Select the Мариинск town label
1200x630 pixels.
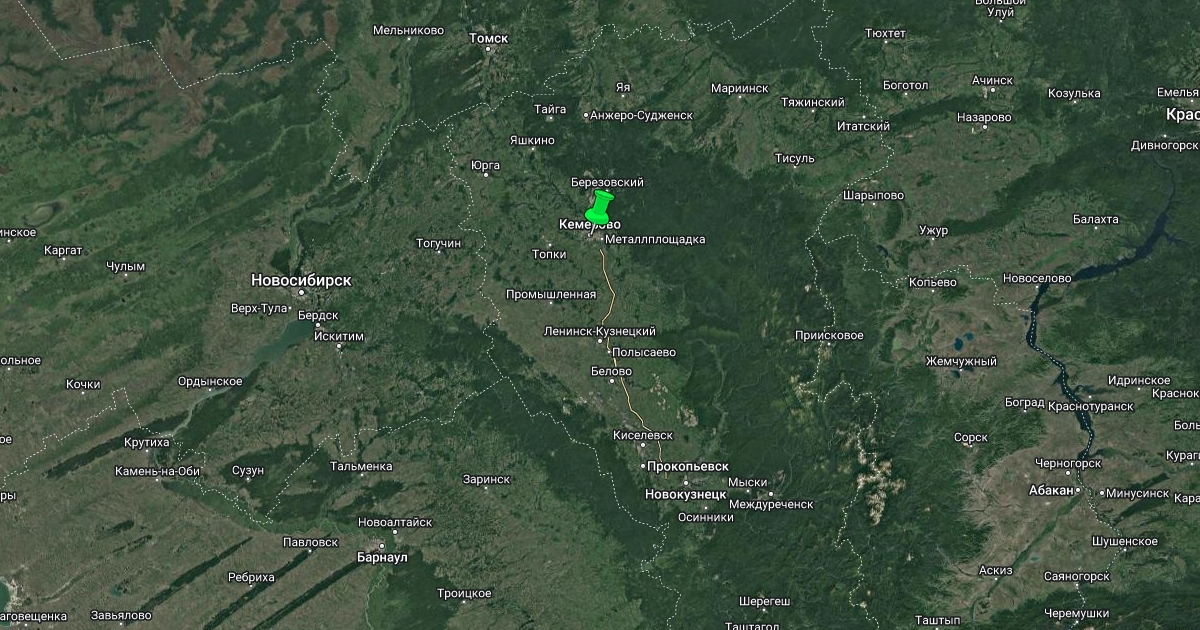(x=740, y=88)
